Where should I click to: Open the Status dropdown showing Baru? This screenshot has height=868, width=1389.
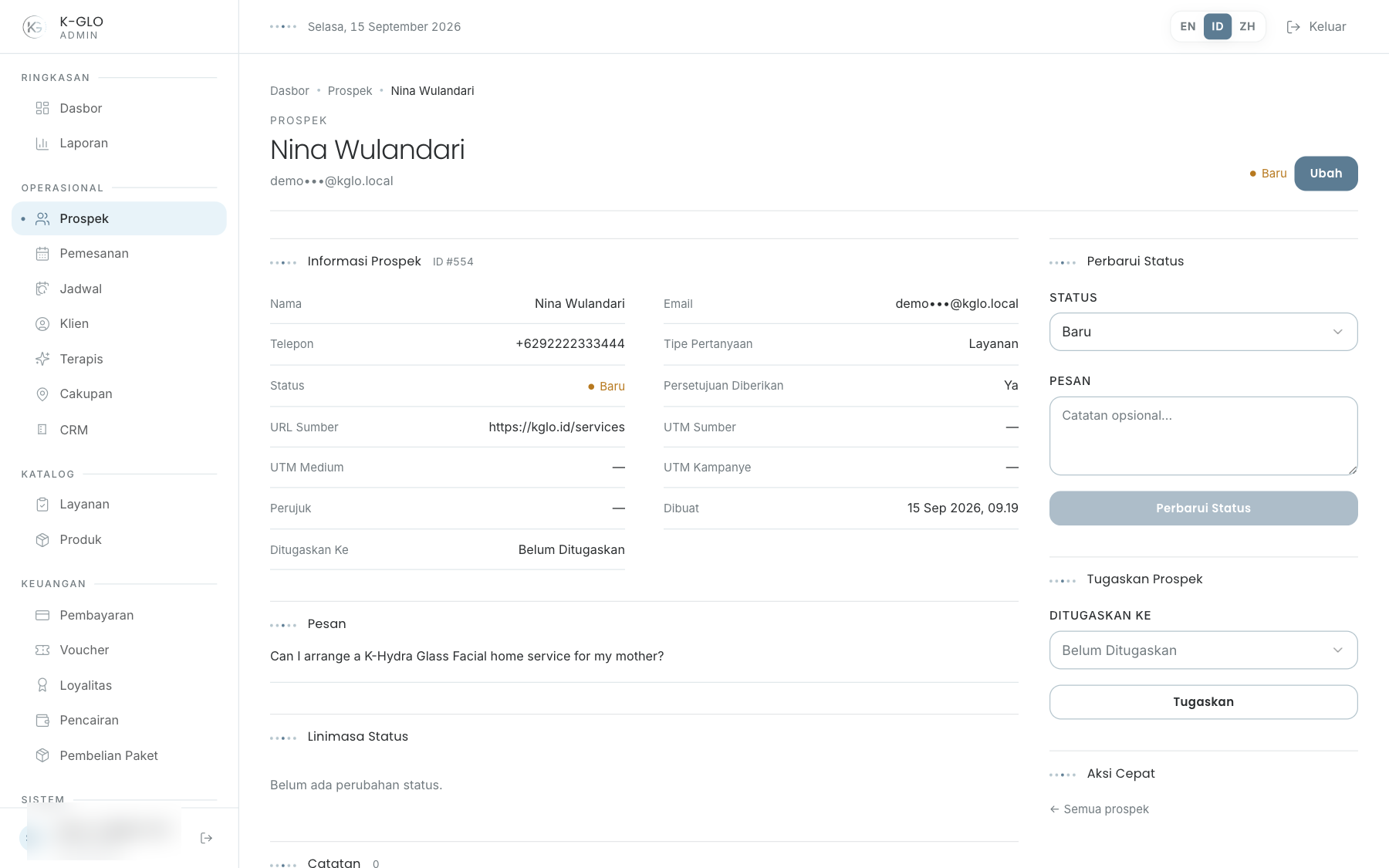[1203, 332]
